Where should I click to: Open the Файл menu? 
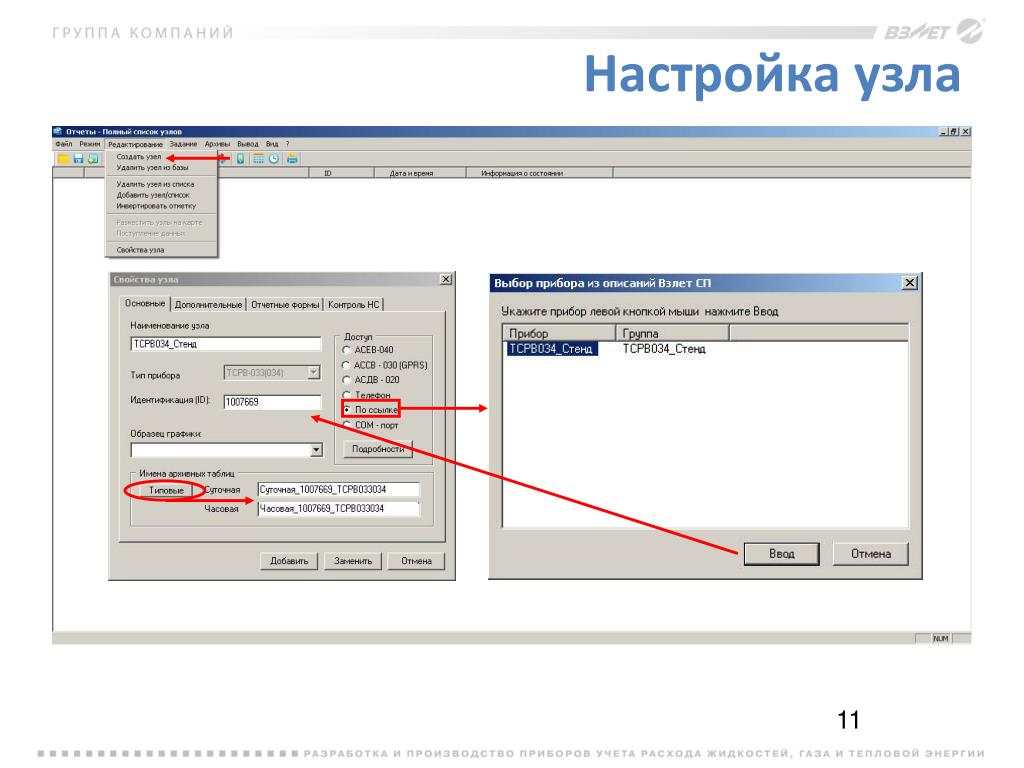click(x=64, y=144)
